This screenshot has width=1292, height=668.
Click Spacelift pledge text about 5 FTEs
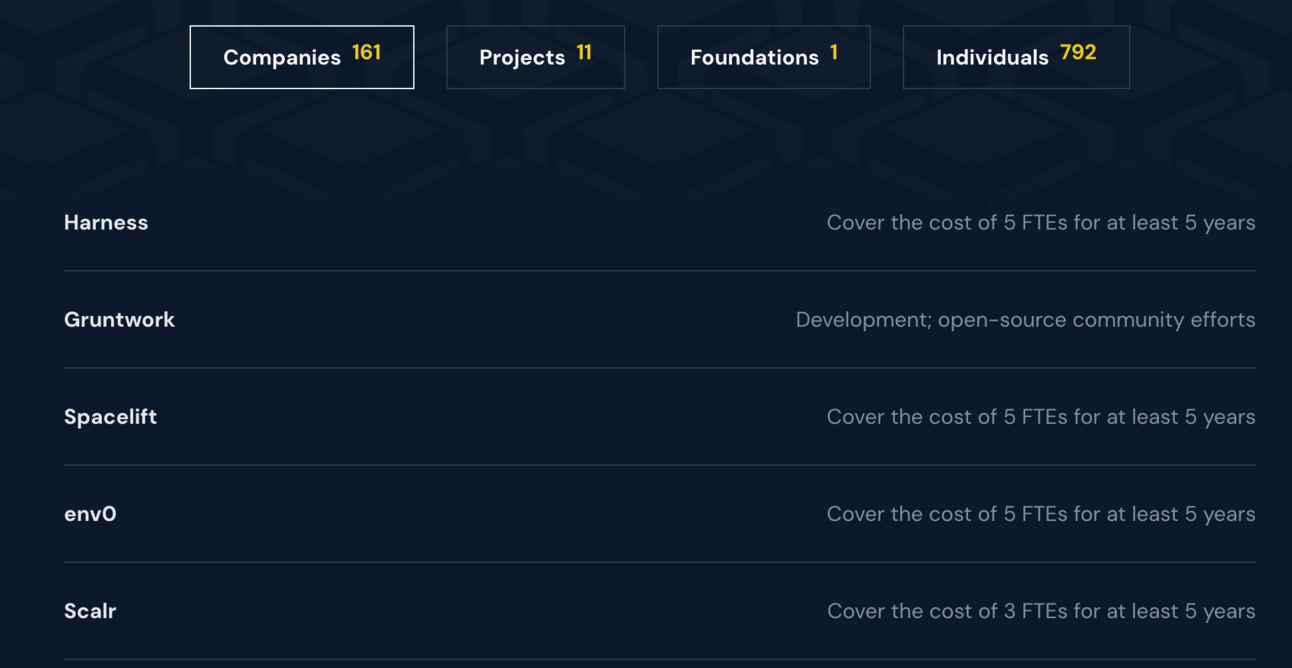point(1041,416)
